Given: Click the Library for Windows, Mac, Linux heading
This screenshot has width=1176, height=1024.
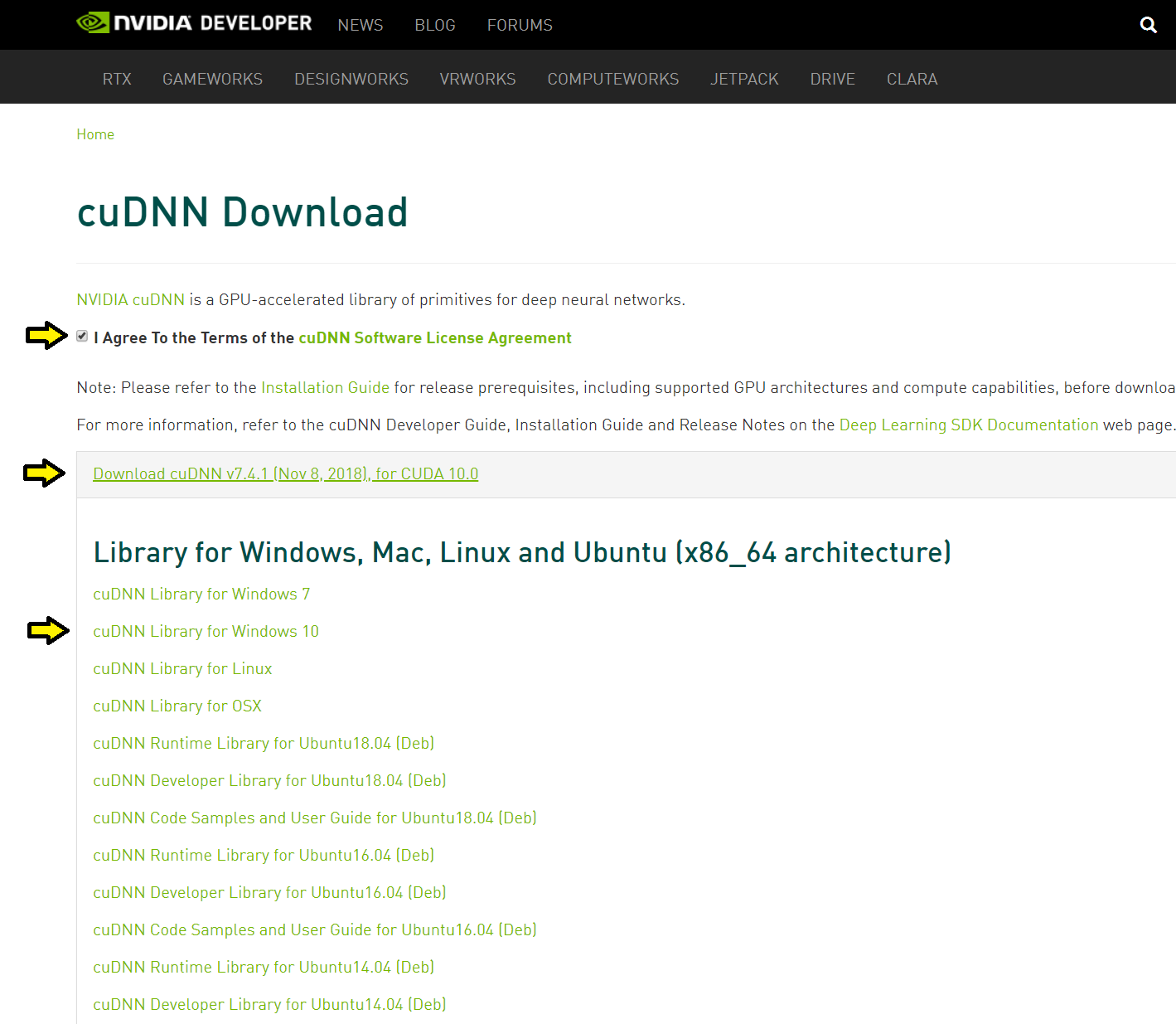Looking at the screenshot, I should 522,551.
